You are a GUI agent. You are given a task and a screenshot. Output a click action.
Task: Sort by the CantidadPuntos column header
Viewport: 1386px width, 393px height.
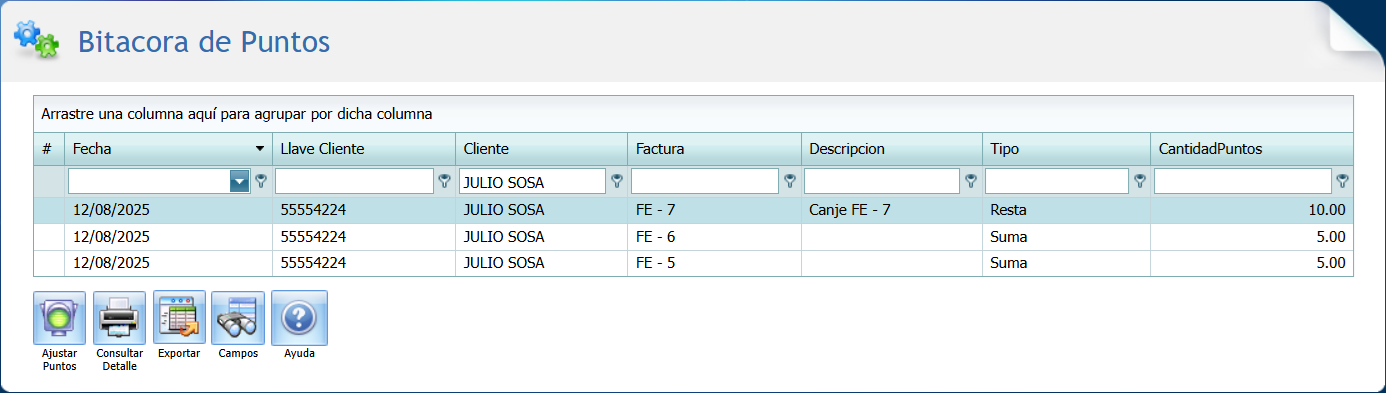tap(1252, 149)
